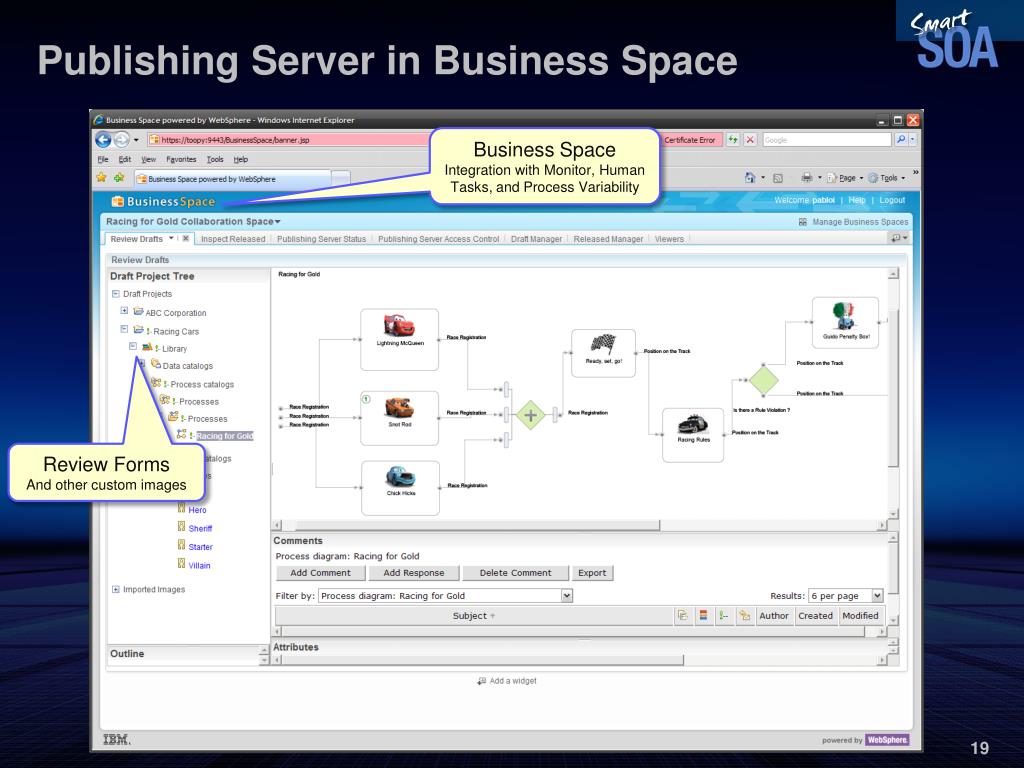Click the Help link in banner
This screenshot has height=768, width=1024.
(857, 200)
